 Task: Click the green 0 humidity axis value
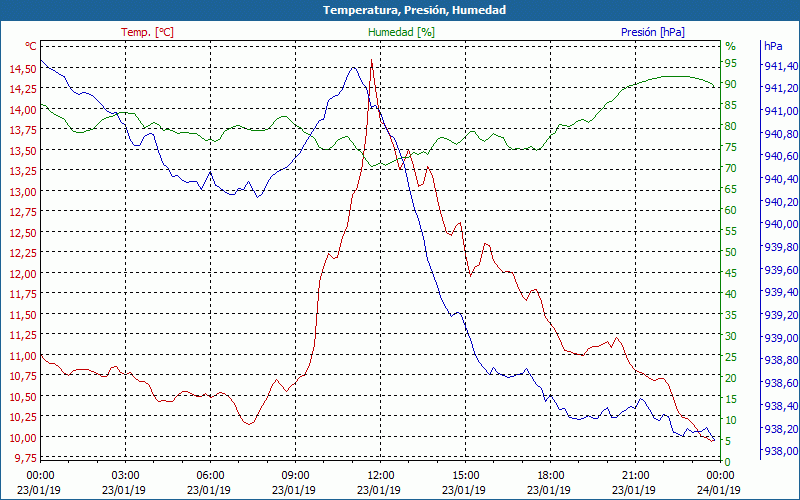[728, 462]
